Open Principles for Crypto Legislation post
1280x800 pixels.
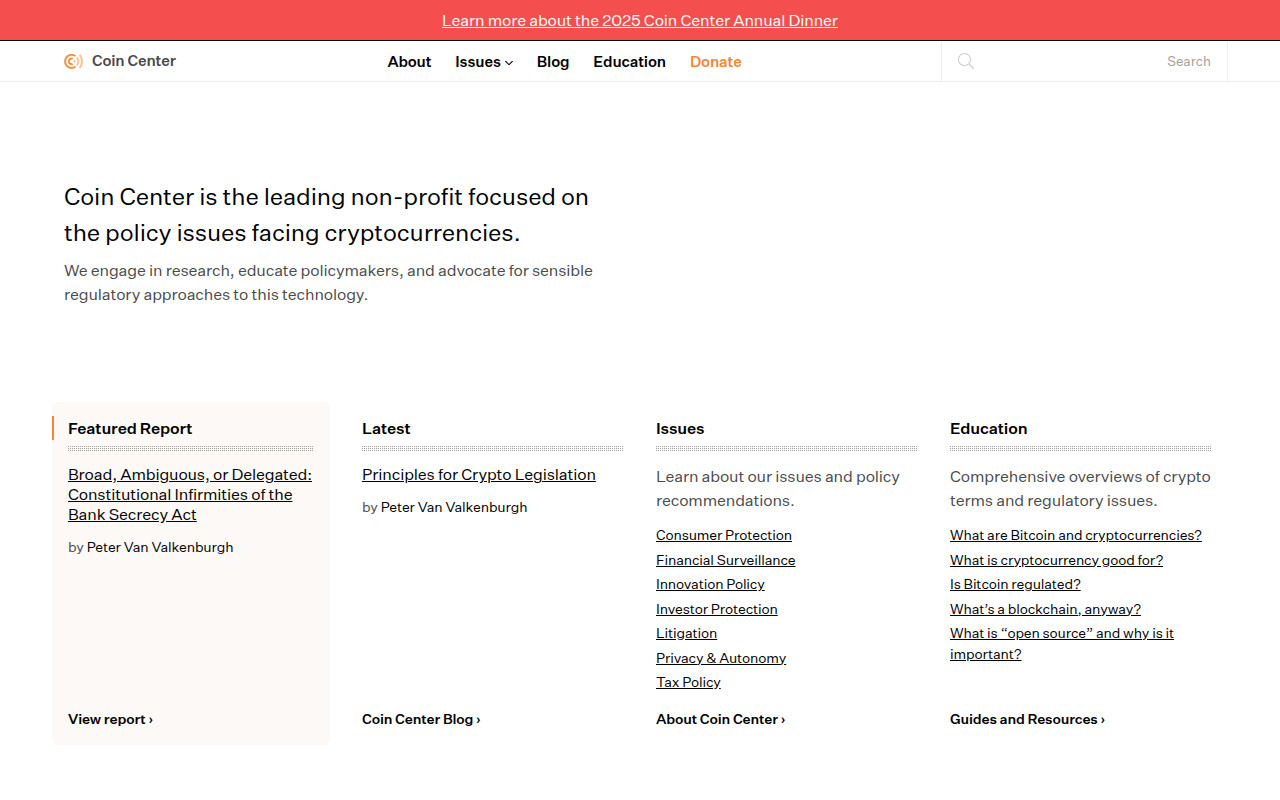click(479, 475)
